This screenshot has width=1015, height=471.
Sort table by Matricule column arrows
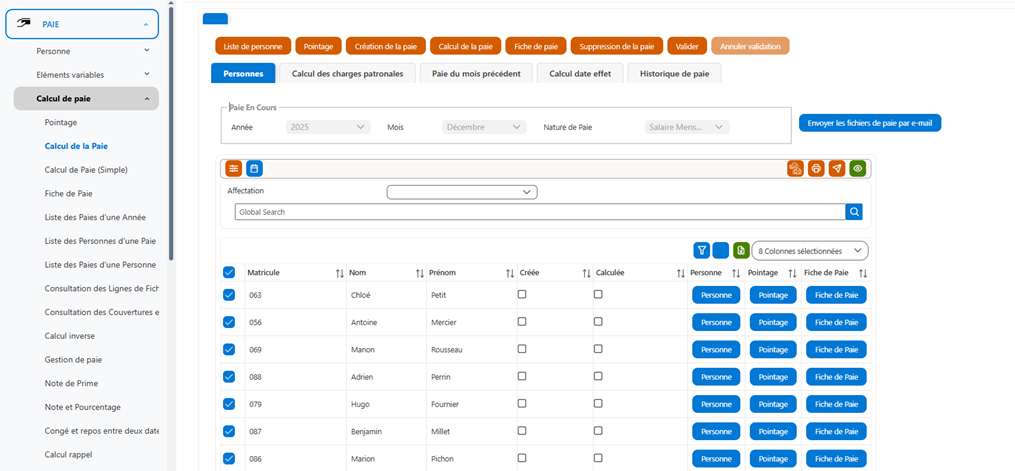pos(339,273)
